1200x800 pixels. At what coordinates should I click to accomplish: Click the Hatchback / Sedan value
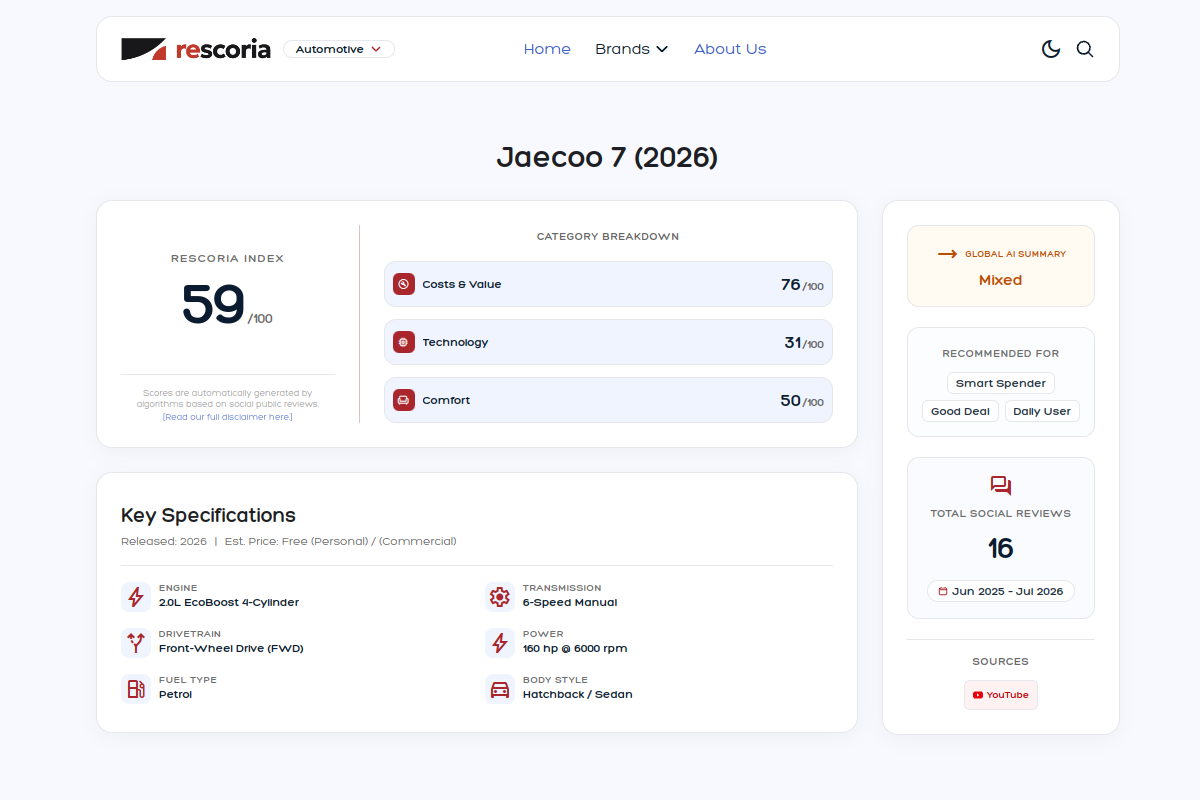coord(578,695)
